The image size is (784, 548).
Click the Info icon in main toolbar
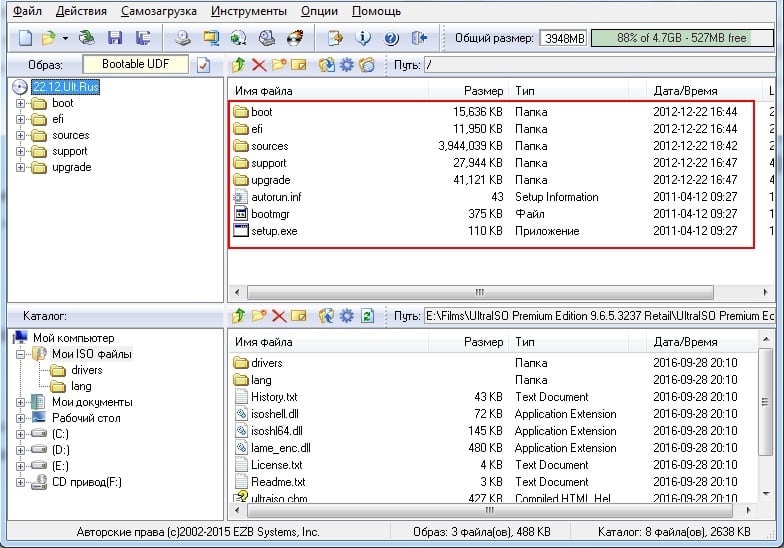[x=364, y=38]
